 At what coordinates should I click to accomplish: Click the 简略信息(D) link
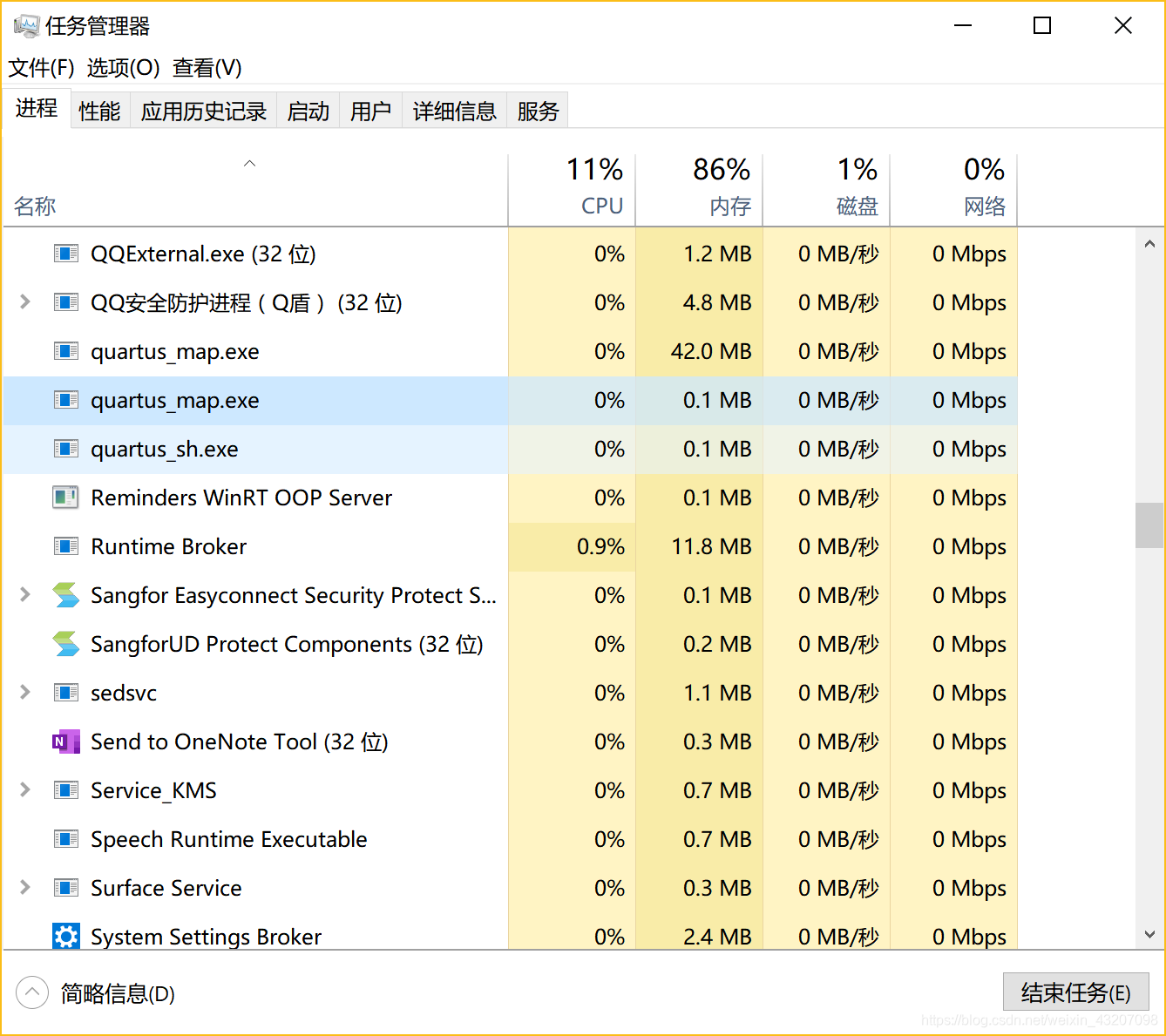pos(118,993)
